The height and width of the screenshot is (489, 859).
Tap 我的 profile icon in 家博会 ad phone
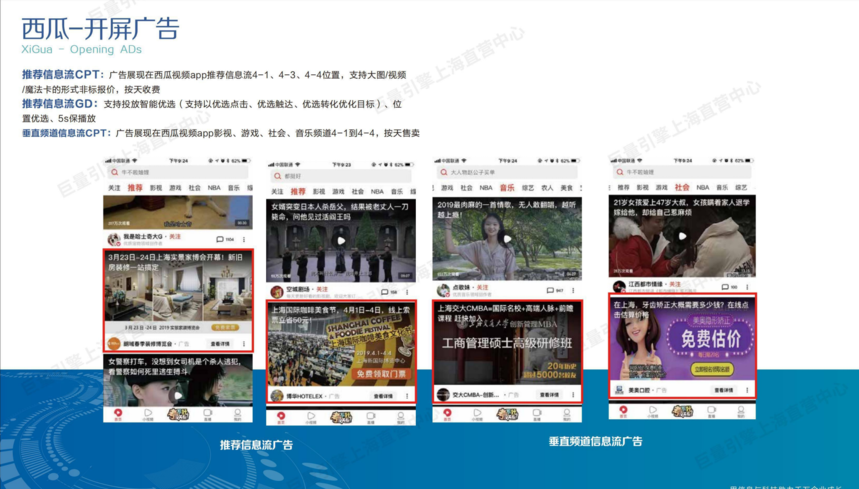click(x=237, y=415)
